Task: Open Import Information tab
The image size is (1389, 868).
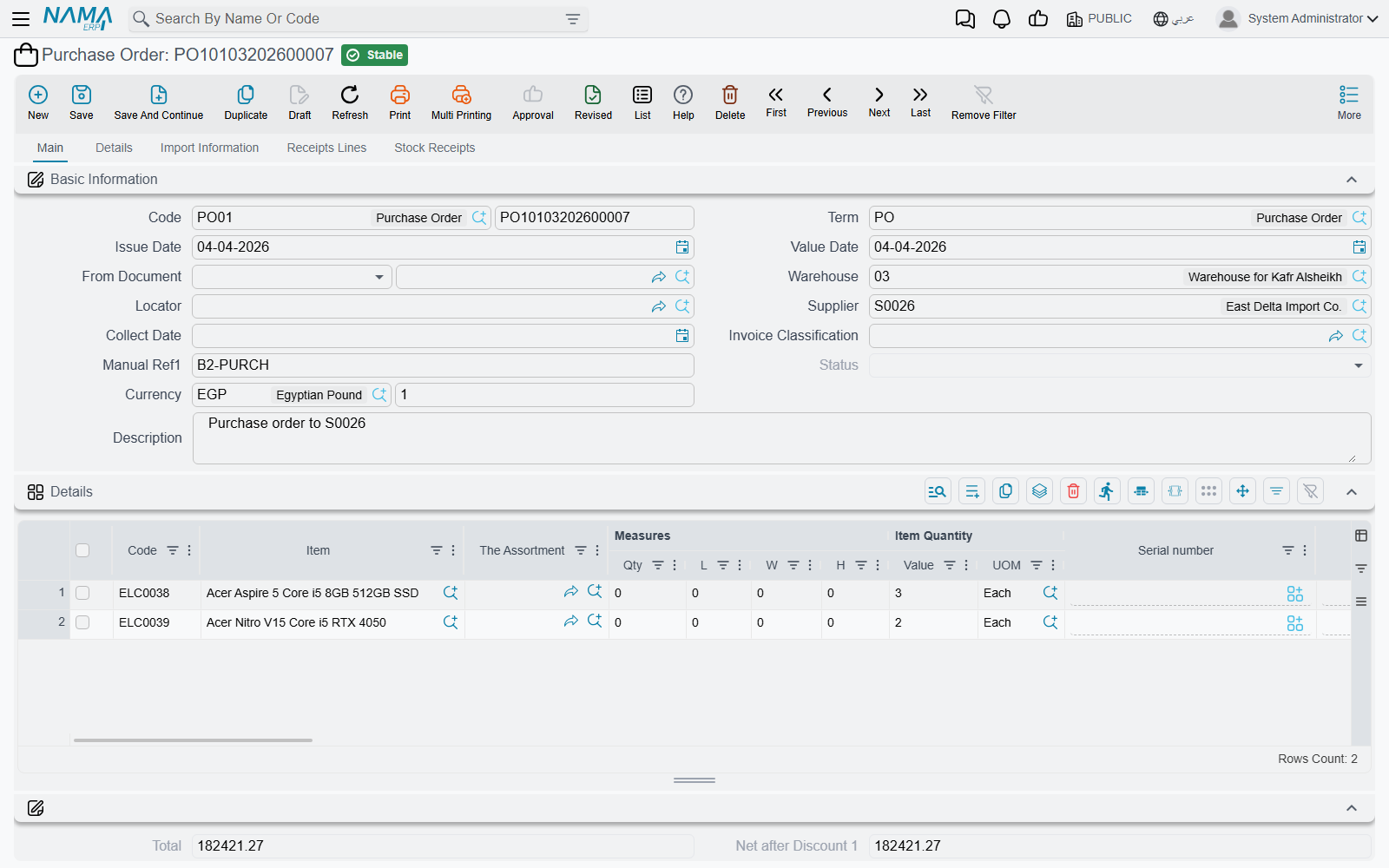Action: [x=209, y=148]
